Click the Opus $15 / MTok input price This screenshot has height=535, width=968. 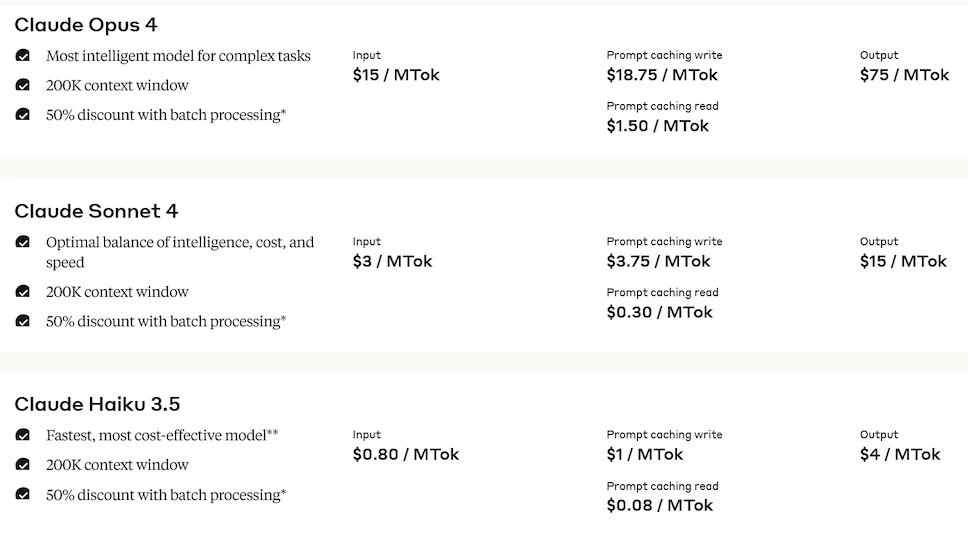[396, 75]
